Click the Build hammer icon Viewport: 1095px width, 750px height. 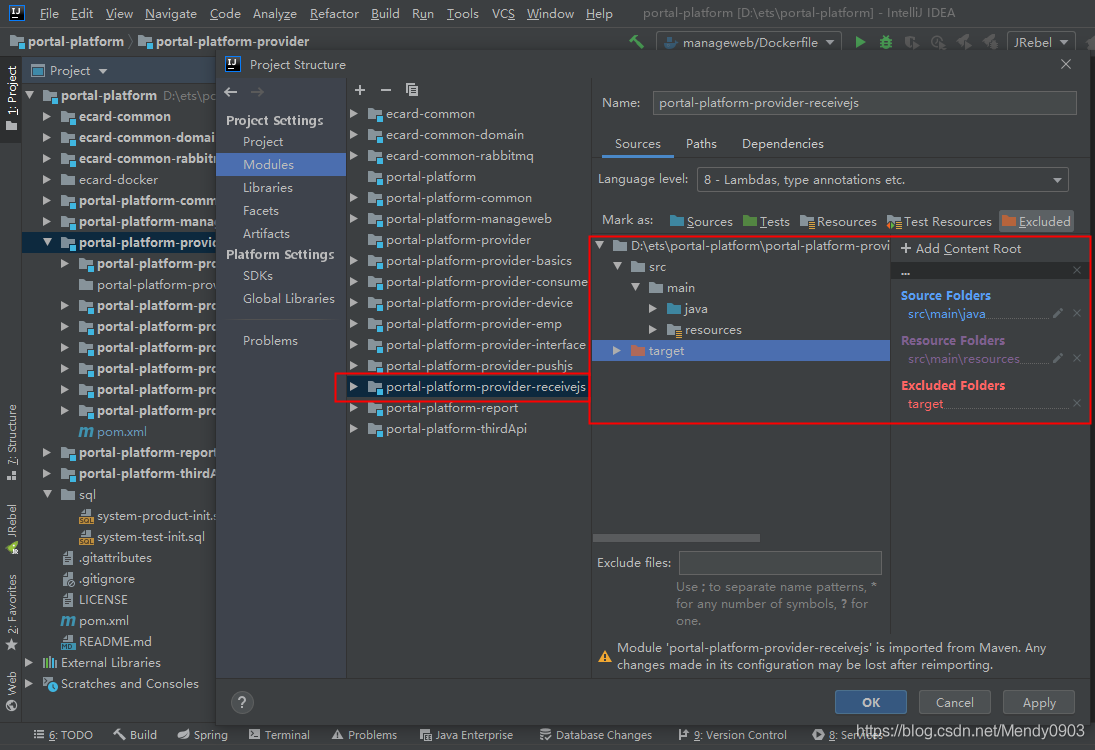636,42
